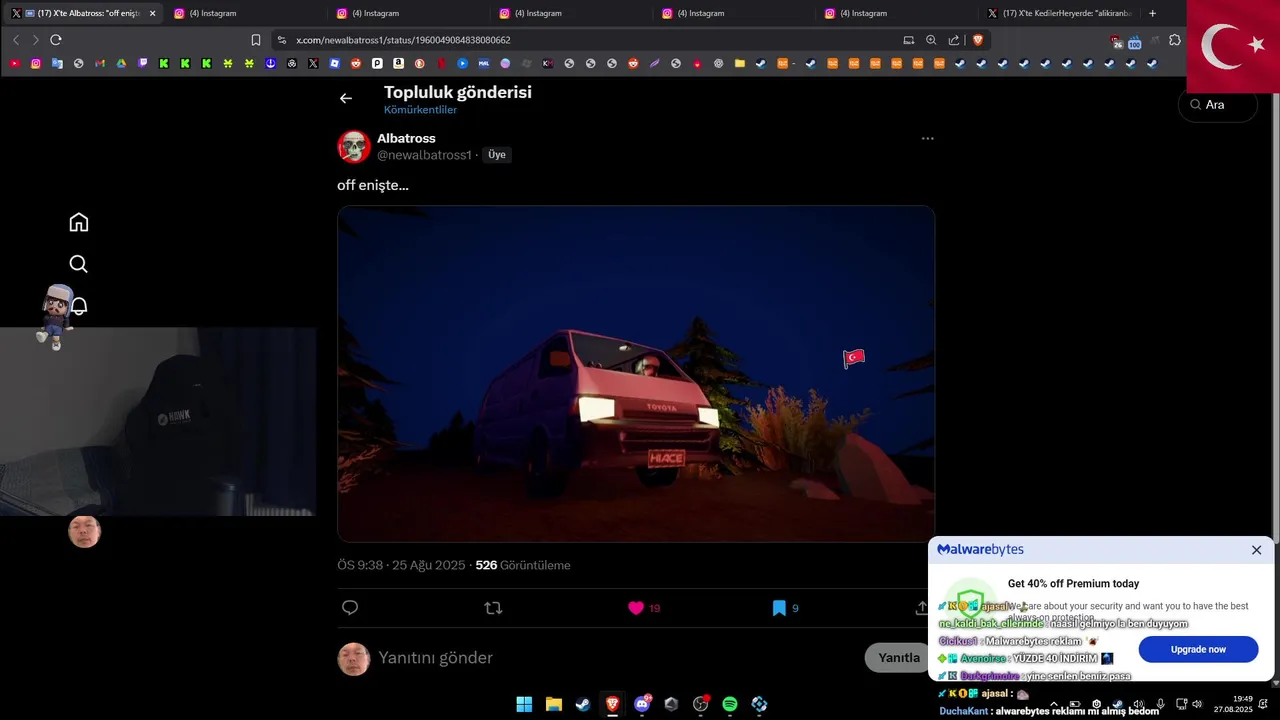The height and width of the screenshot is (720, 1280).
Task: Open YouTube bookmark in bookmarks bar
Action: 14,63
